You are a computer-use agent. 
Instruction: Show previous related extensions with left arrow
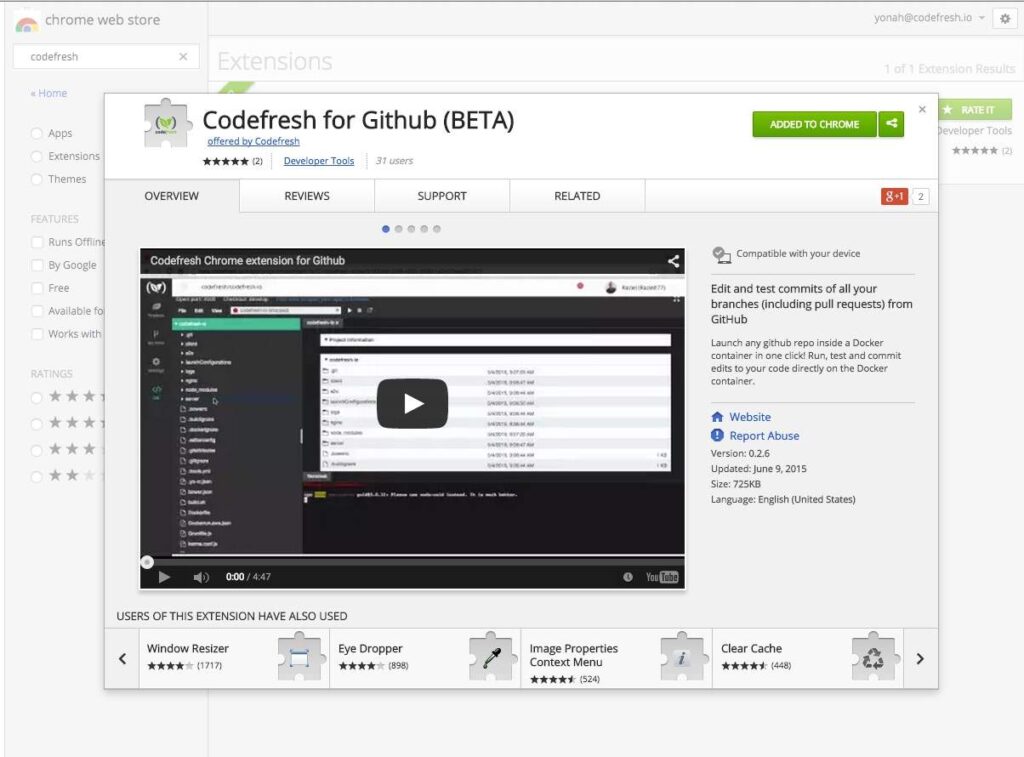point(122,658)
